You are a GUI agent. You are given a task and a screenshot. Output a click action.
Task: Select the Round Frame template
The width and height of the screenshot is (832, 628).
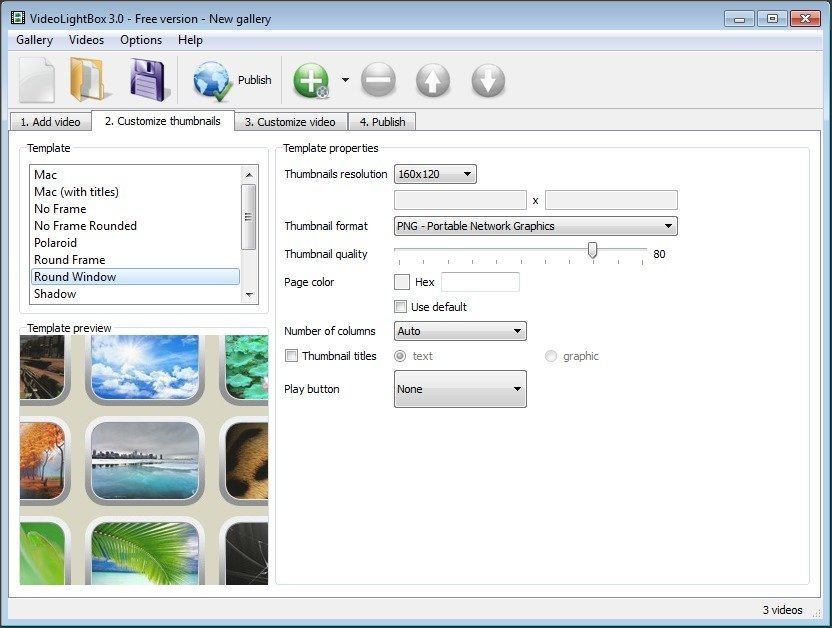point(136,259)
